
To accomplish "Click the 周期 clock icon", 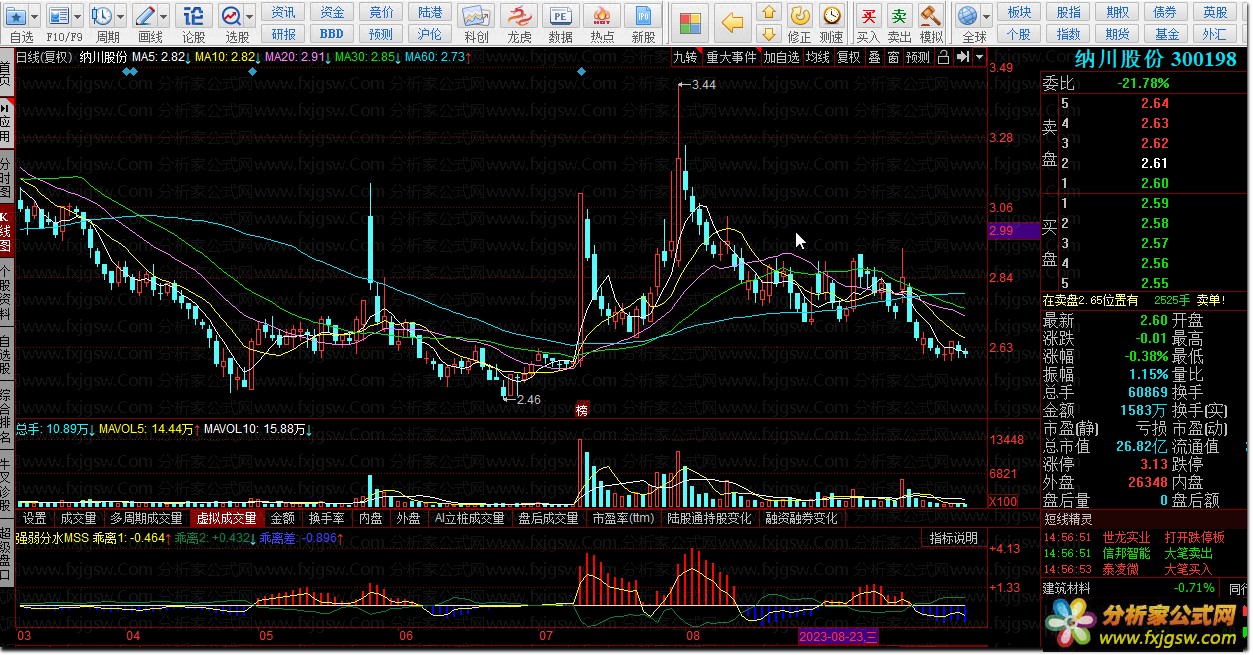I will pyautogui.click(x=102, y=15).
